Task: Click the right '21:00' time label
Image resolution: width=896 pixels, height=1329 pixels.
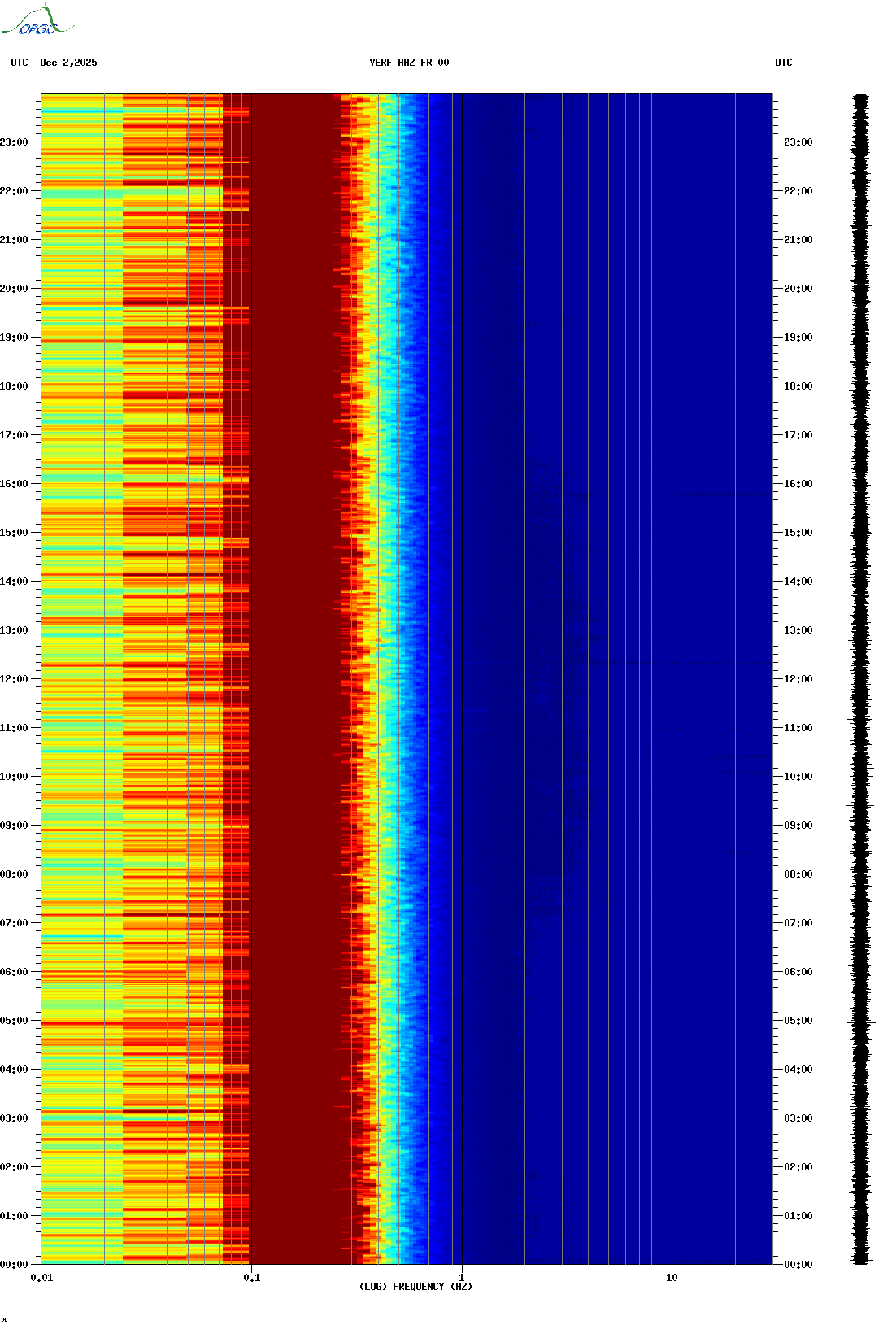Action: pyautogui.click(x=798, y=240)
